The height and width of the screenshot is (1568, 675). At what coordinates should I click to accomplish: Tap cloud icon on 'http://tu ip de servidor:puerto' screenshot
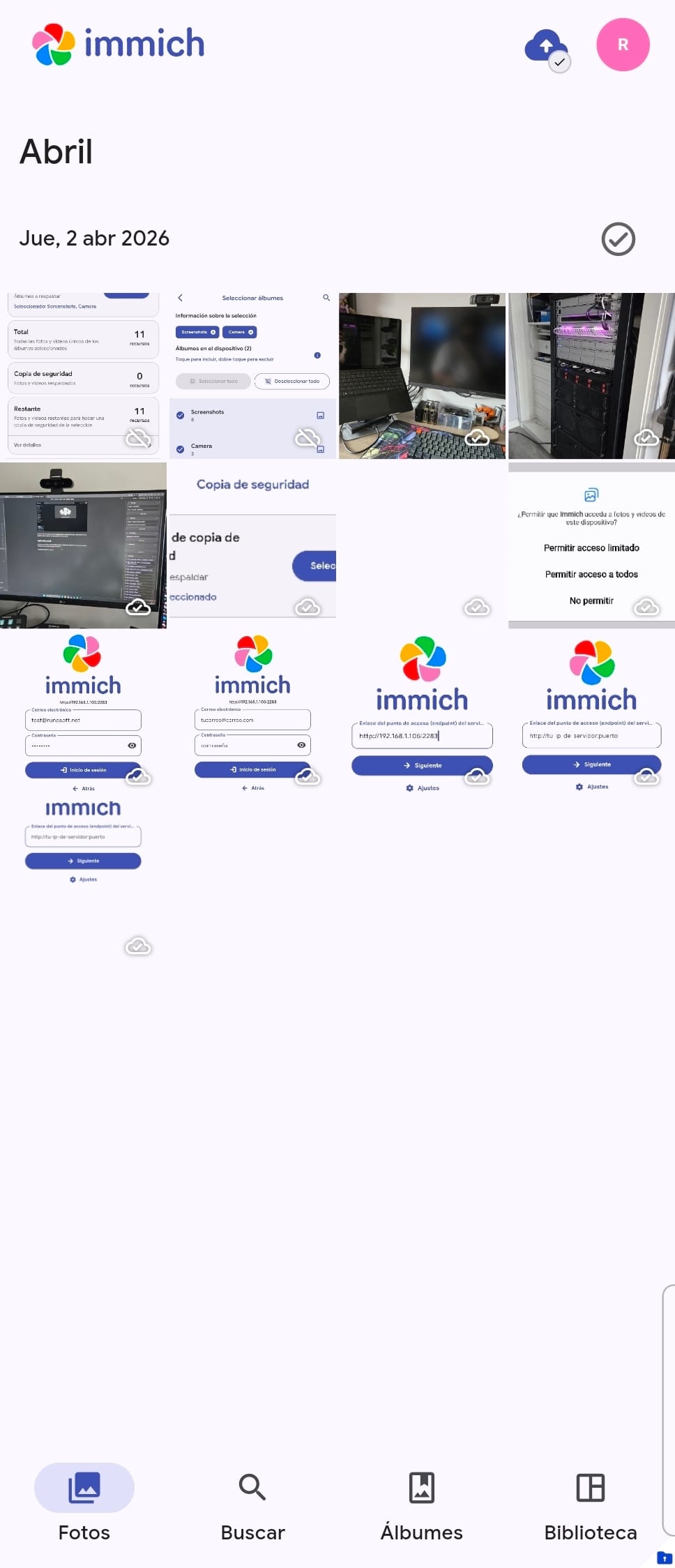[x=646, y=777]
